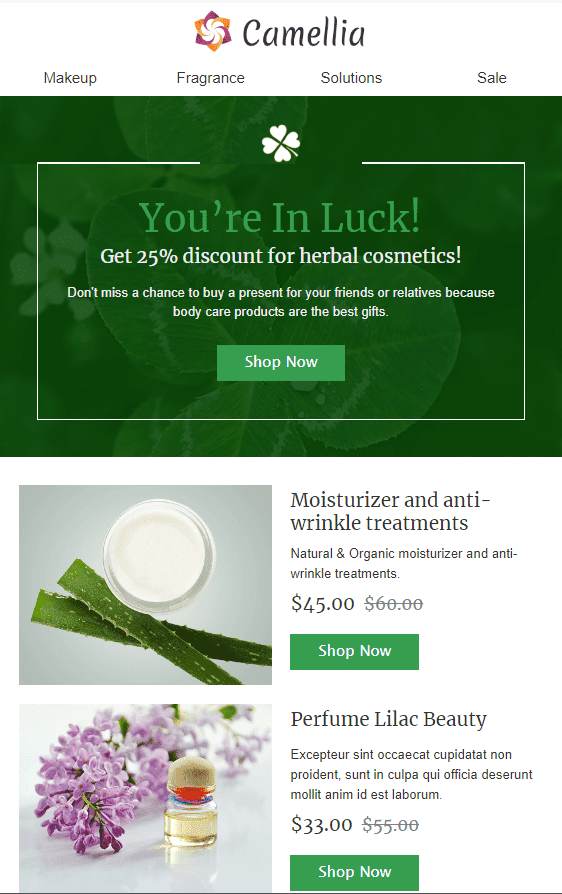Viewport: 562px width, 894px height.
Task: Open the Makeup menu item
Action: pyautogui.click(x=70, y=78)
